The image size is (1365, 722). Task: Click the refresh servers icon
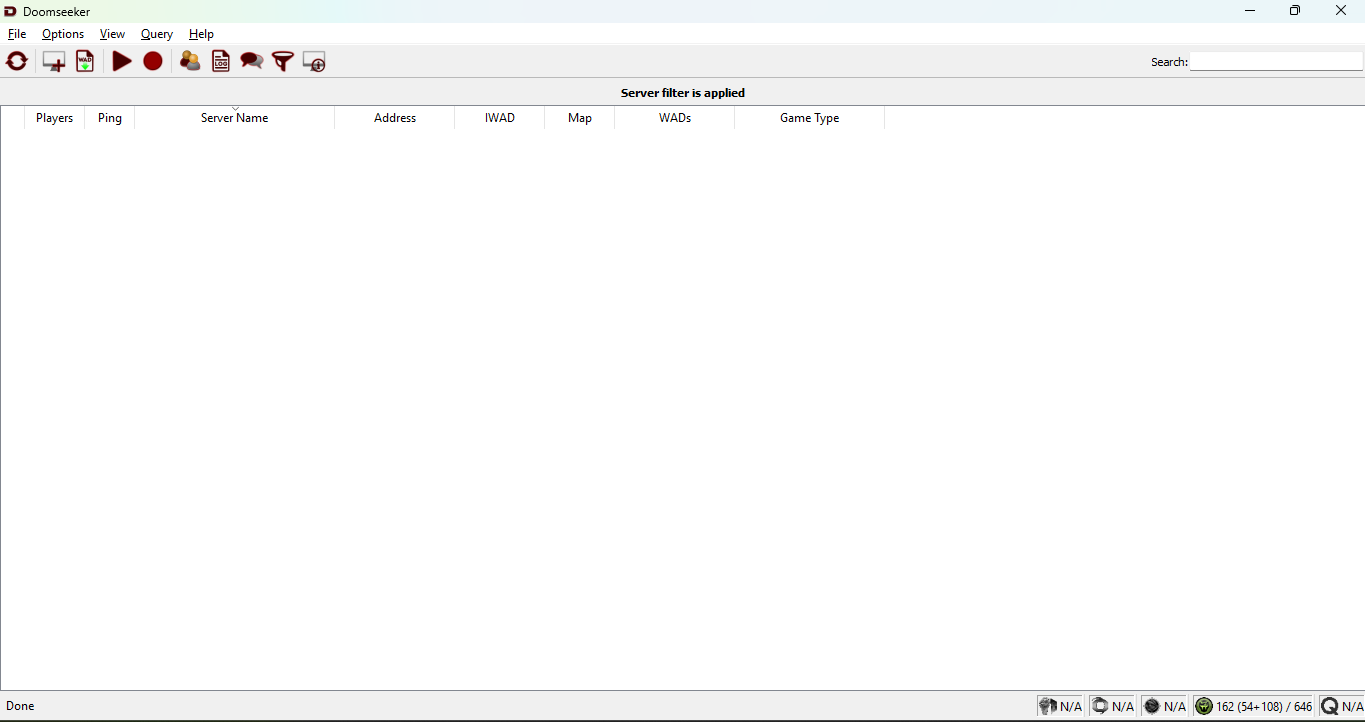17,62
